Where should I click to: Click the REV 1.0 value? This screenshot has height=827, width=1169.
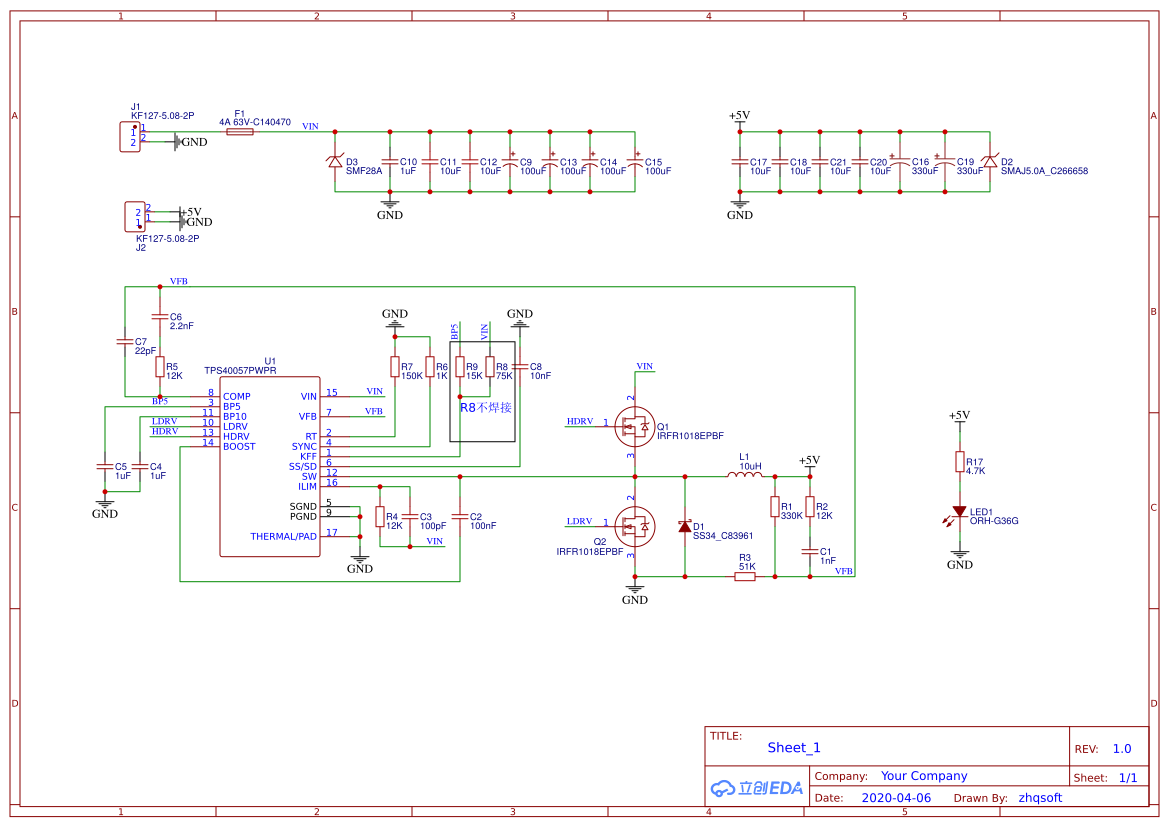point(1122,749)
